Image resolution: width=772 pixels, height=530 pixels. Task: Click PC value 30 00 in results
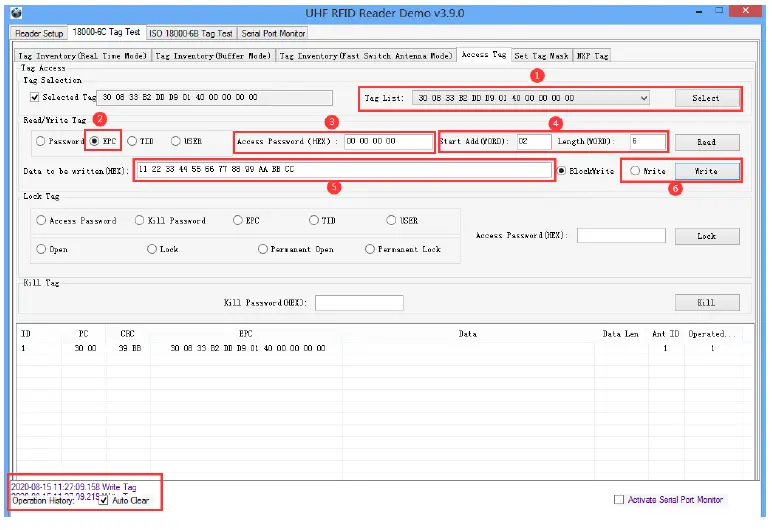coord(85,348)
